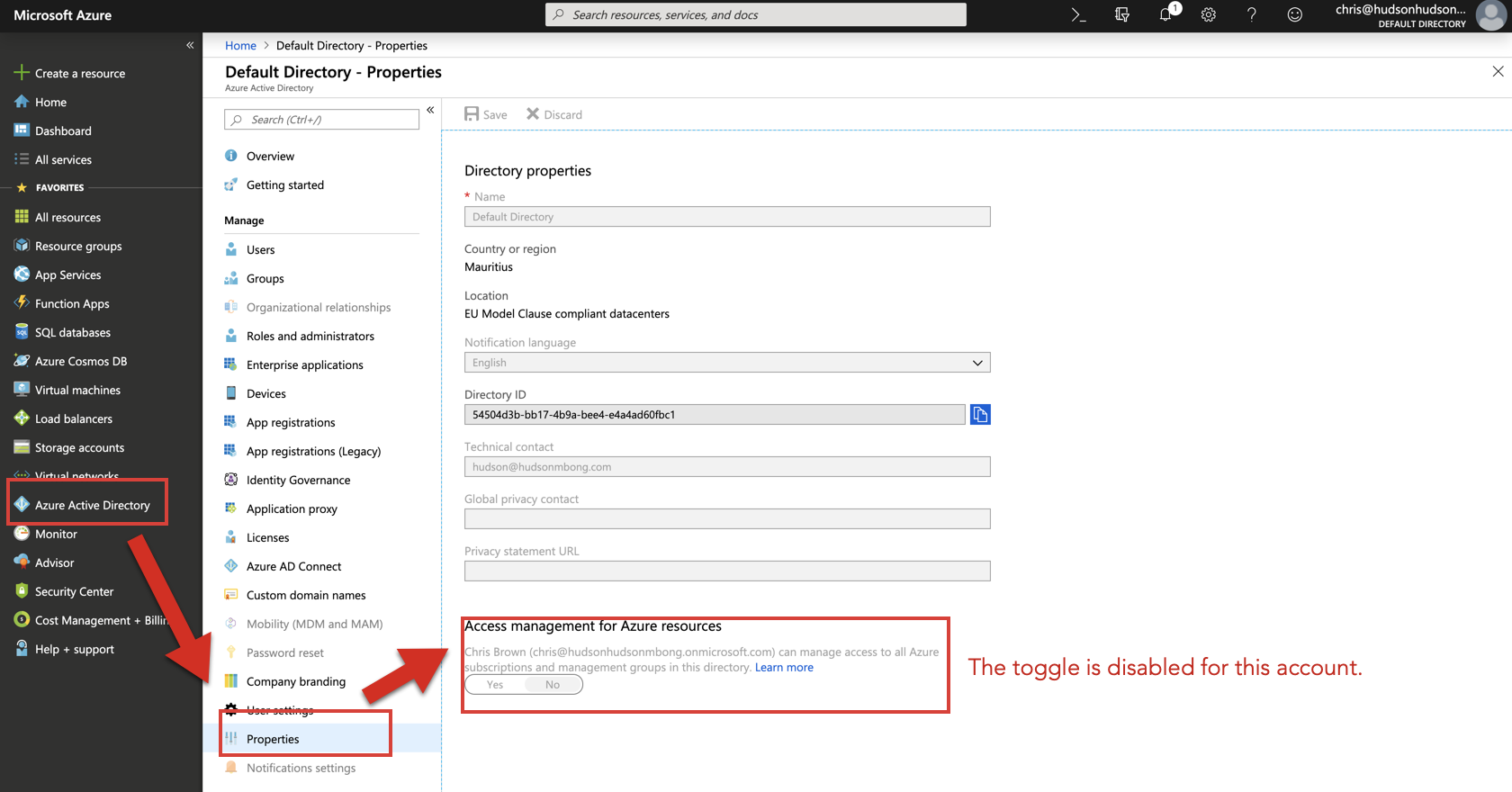Click the Azure Cosmos DB icon

22,361
